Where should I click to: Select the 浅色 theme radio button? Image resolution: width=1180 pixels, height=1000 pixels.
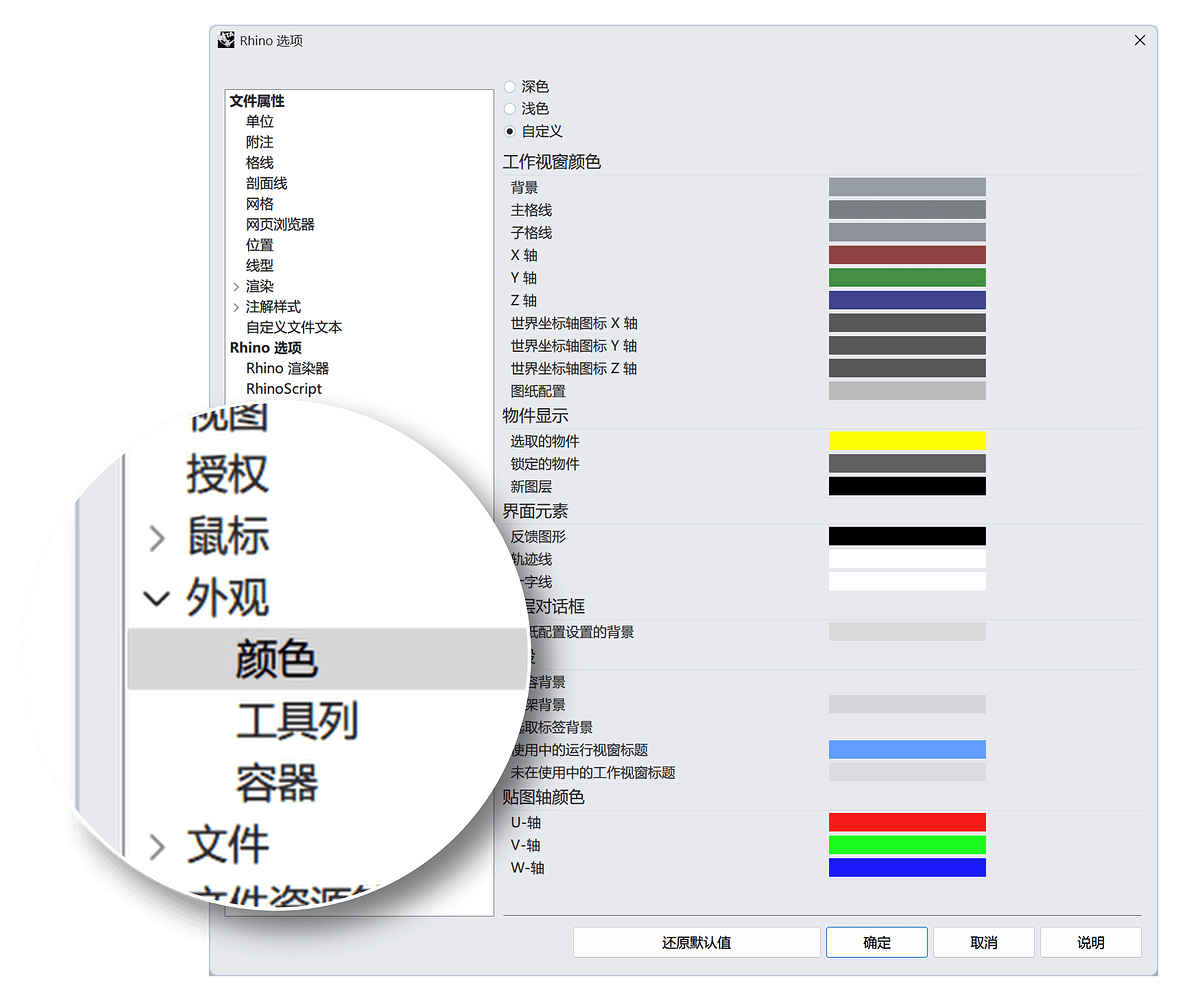[x=510, y=108]
